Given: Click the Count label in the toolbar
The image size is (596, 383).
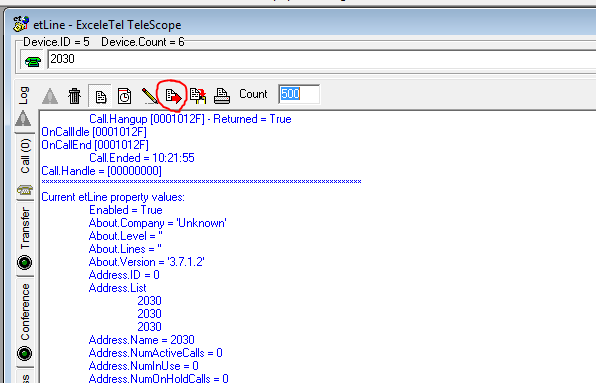Looking at the screenshot, I should click(x=253, y=94).
